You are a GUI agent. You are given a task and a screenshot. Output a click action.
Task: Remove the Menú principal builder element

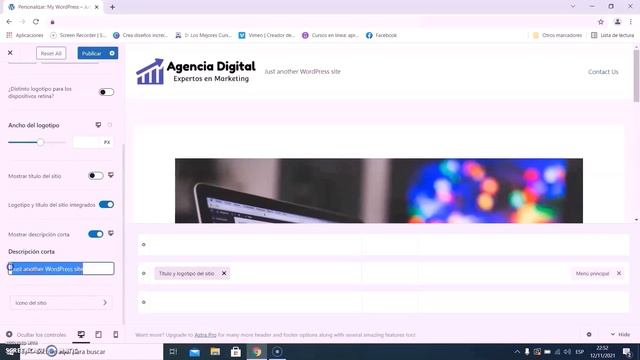(x=619, y=273)
